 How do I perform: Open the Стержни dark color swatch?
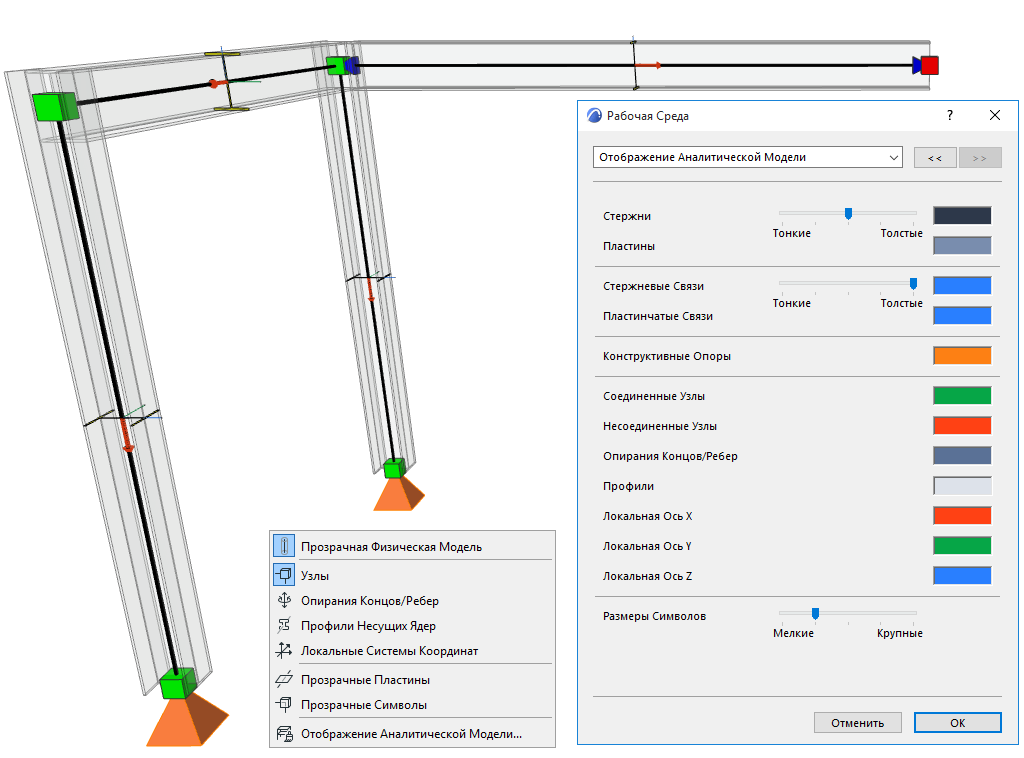962,215
